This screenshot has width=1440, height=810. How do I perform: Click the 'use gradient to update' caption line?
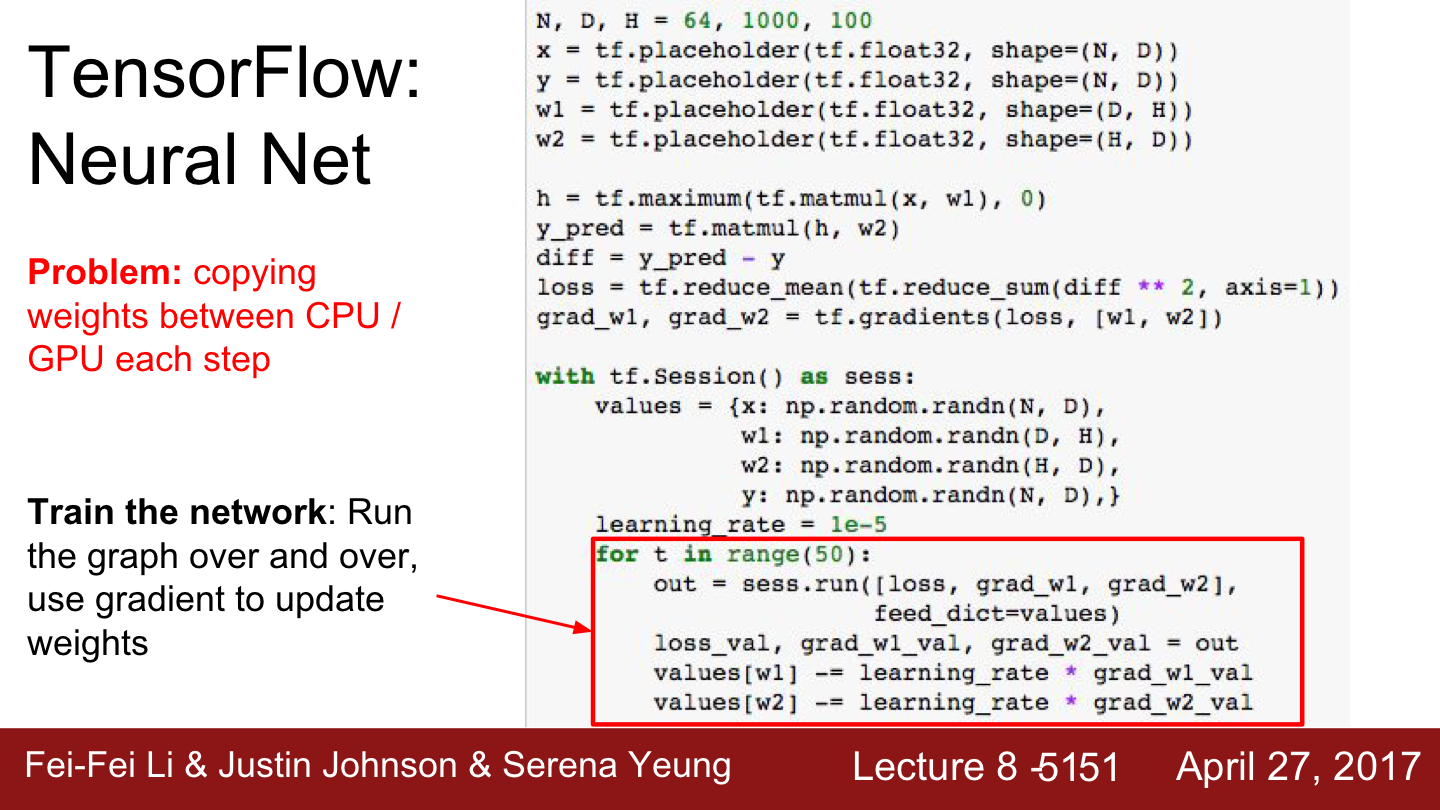click(205, 599)
